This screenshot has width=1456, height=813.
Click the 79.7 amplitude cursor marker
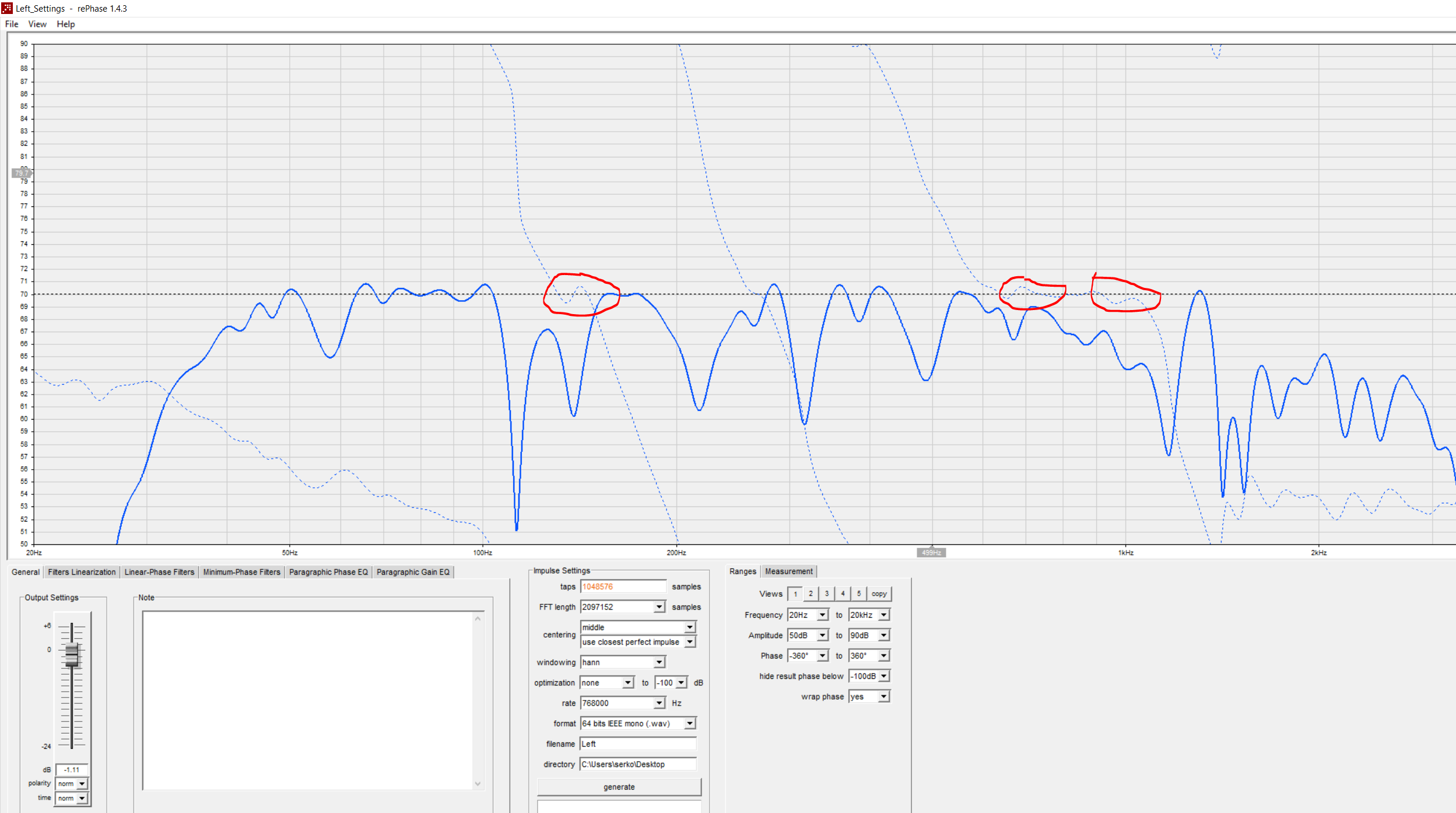tap(21, 173)
